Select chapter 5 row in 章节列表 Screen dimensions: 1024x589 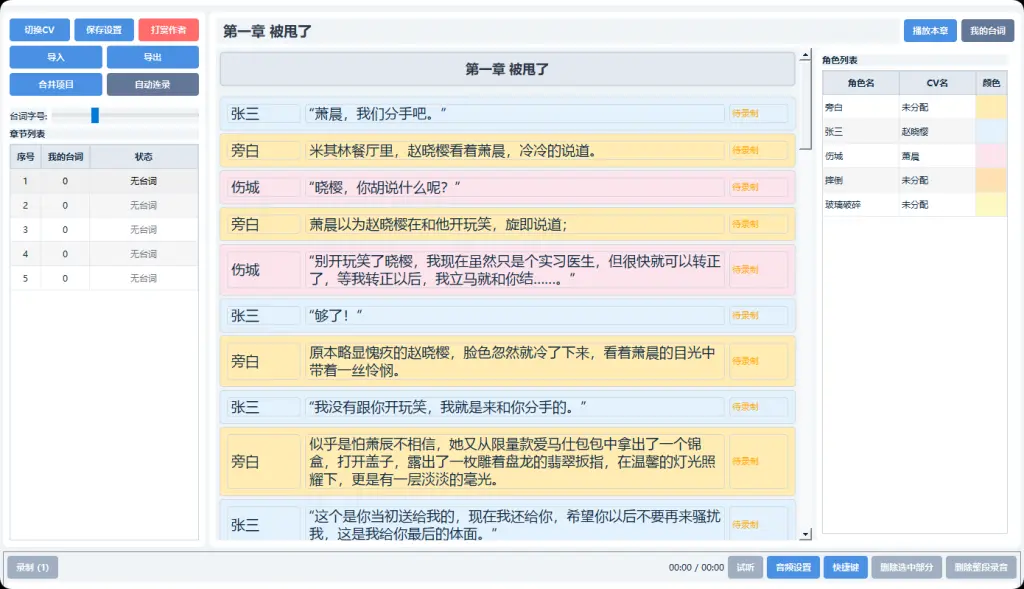[104, 278]
